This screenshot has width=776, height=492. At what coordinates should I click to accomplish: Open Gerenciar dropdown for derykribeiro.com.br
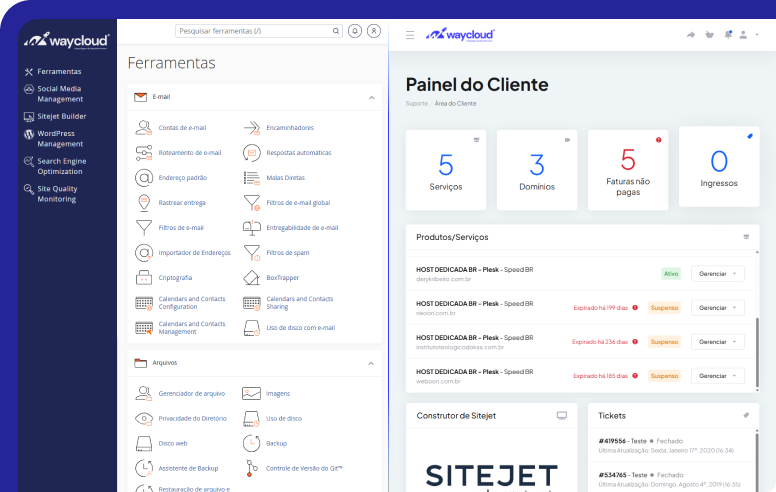(718, 274)
